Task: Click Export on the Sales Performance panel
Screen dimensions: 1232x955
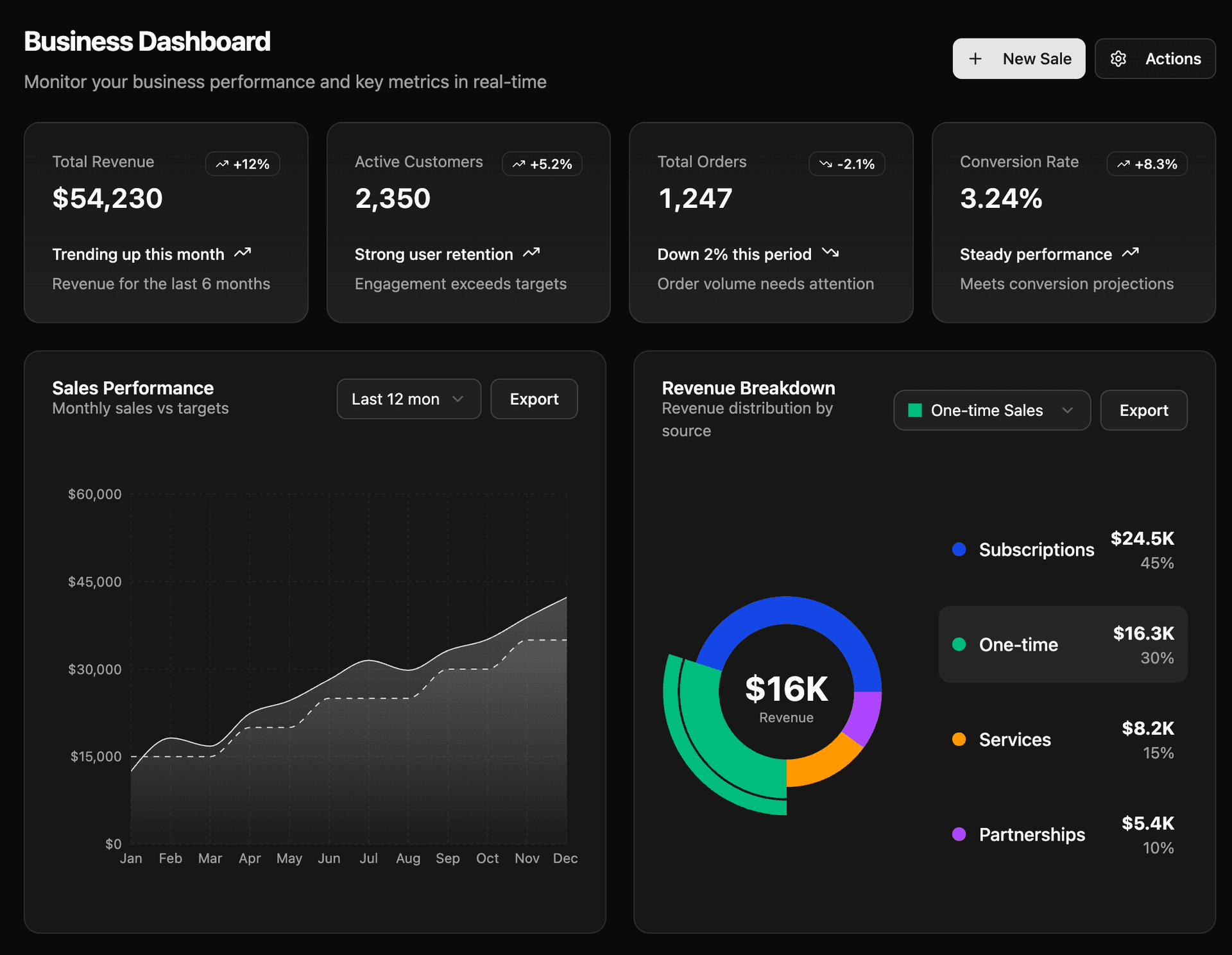Action: pyautogui.click(x=534, y=399)
